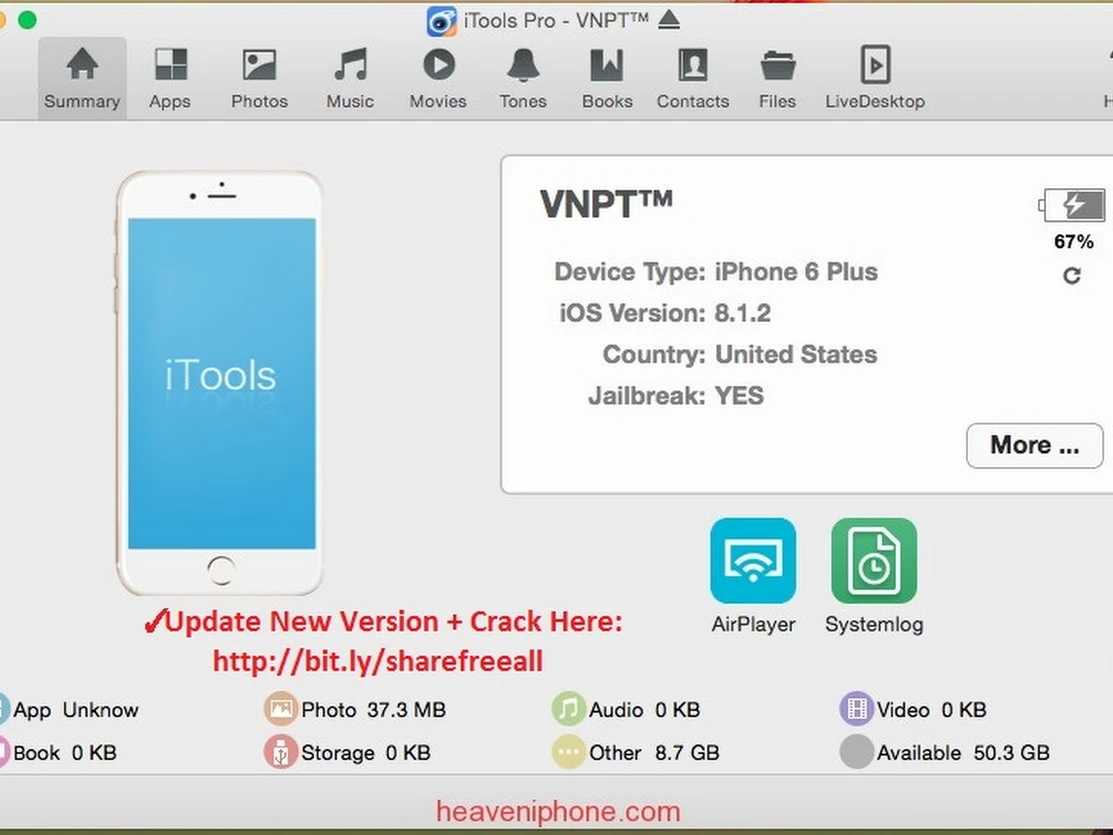Click iOS Version value 8.1.2
The width and height of the screenshot is (1113, 835).
(x=742, y=313)
